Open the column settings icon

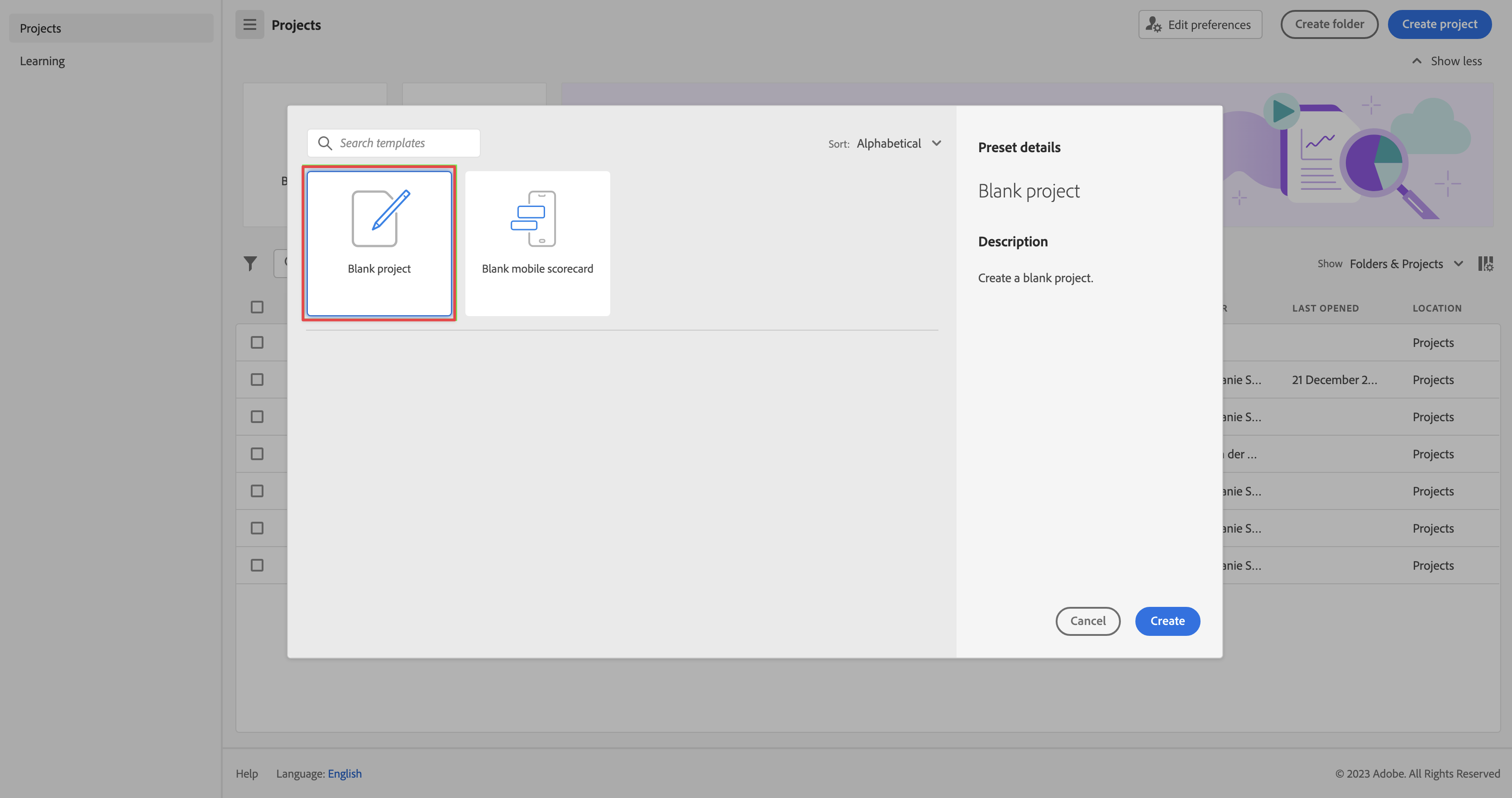pyautogui.click(x=1485, y=264)
